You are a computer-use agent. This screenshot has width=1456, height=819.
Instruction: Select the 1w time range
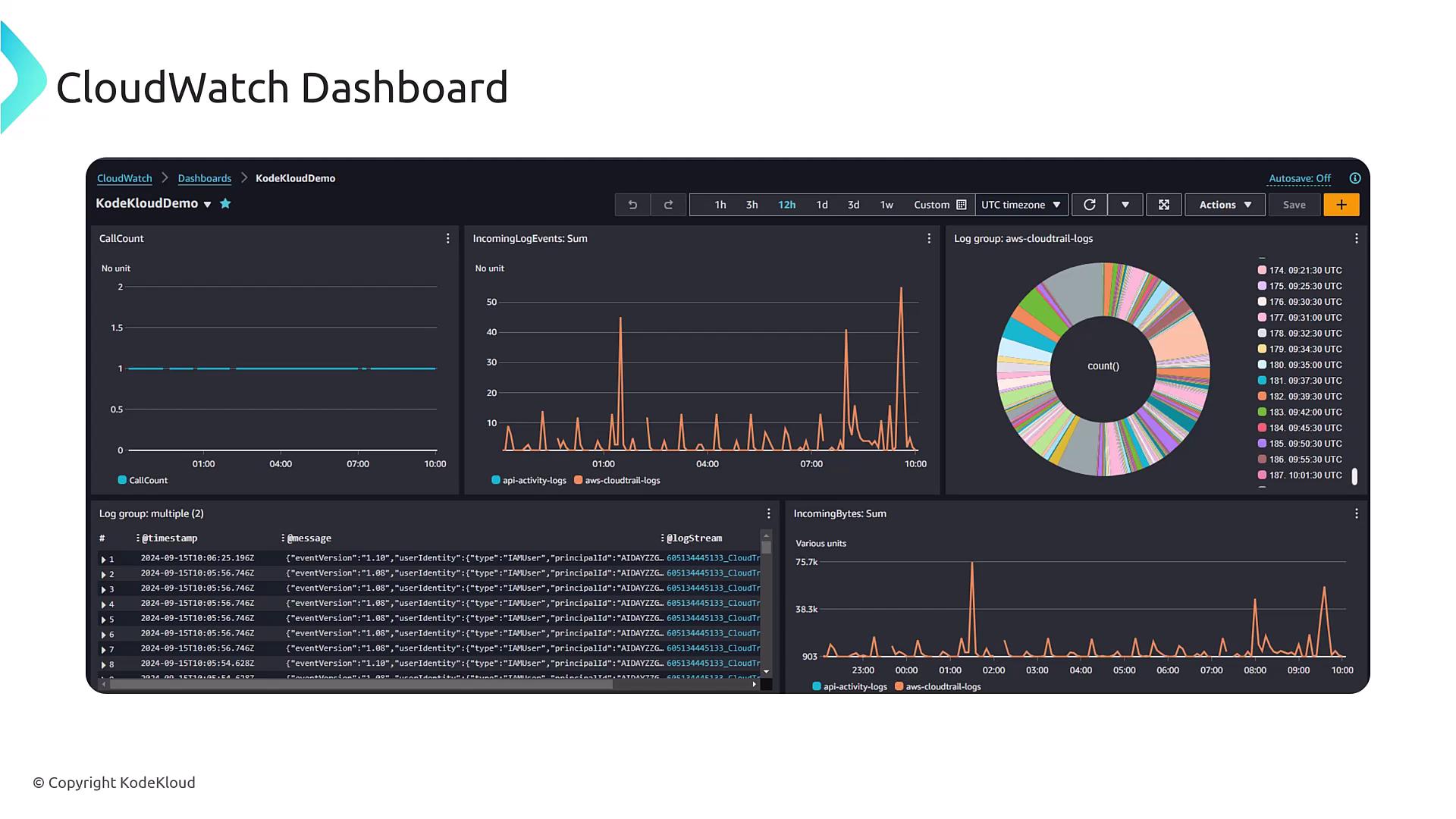tap(886, 205)
